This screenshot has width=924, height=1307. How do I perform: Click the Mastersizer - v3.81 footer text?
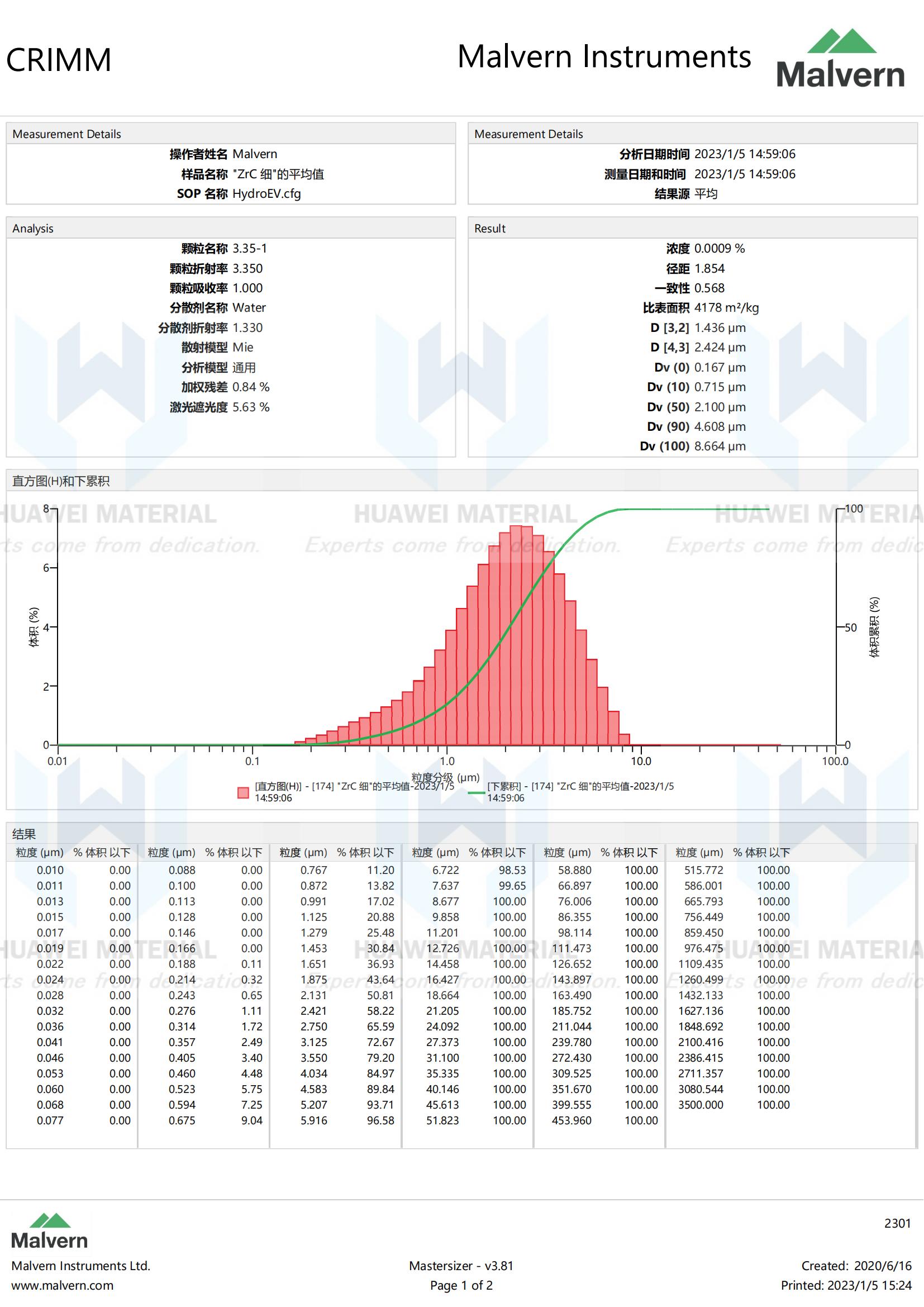pyautogui.click(x=461, y=1266)
